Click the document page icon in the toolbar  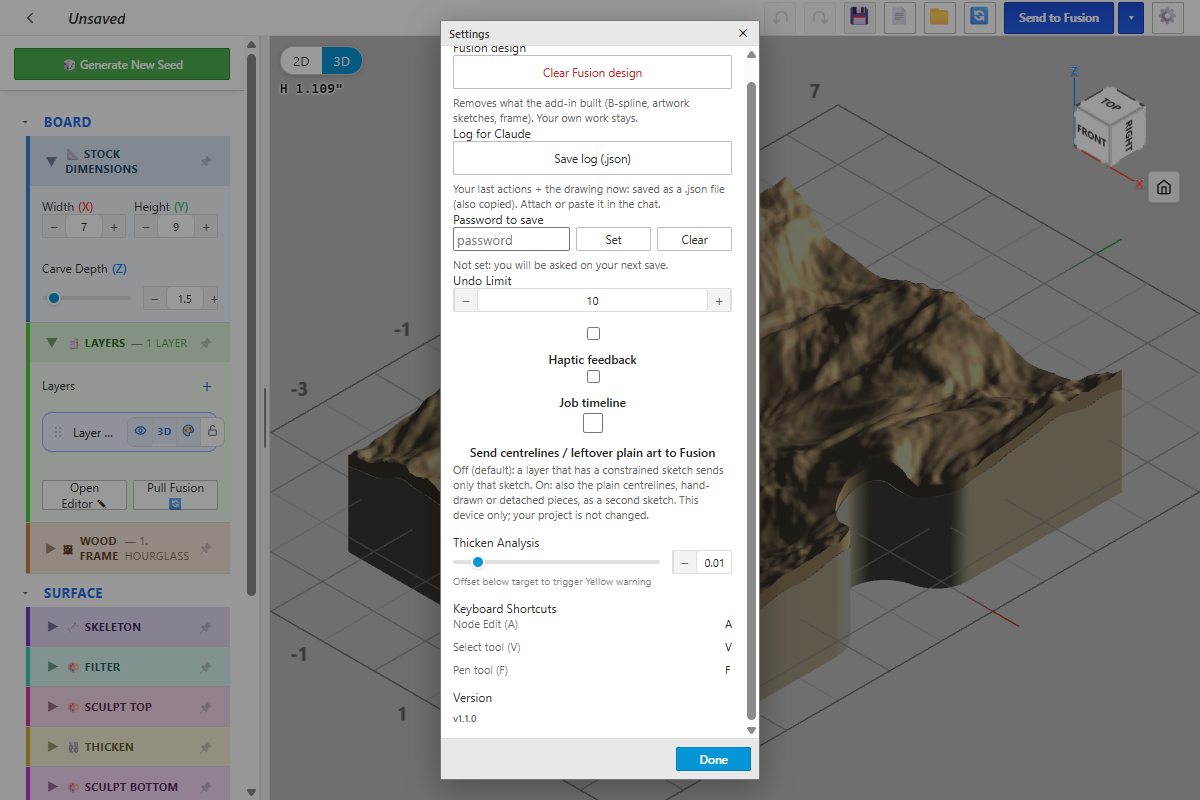(899, 17)
